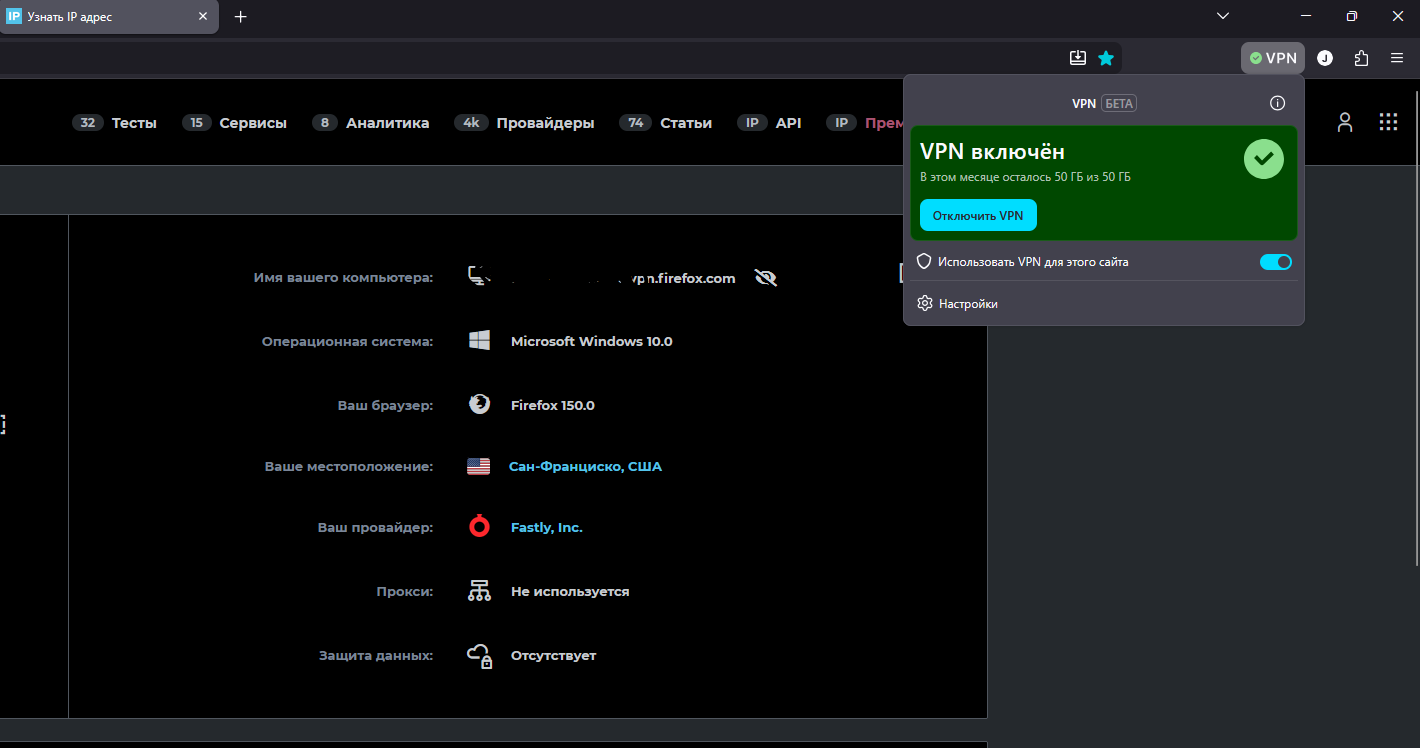Toggle the hide hostname eye icon
The image size is (1420, 748).
pos(766,278)
